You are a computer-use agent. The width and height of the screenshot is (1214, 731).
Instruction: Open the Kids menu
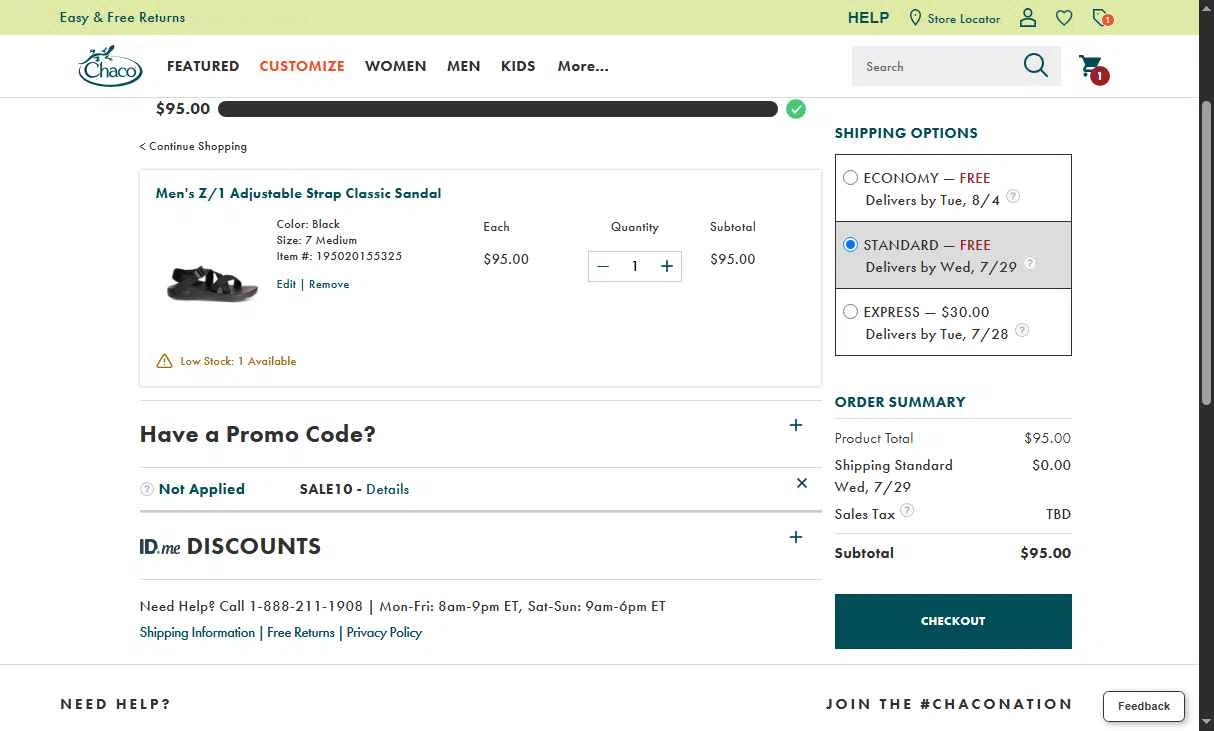click(518, 66)
